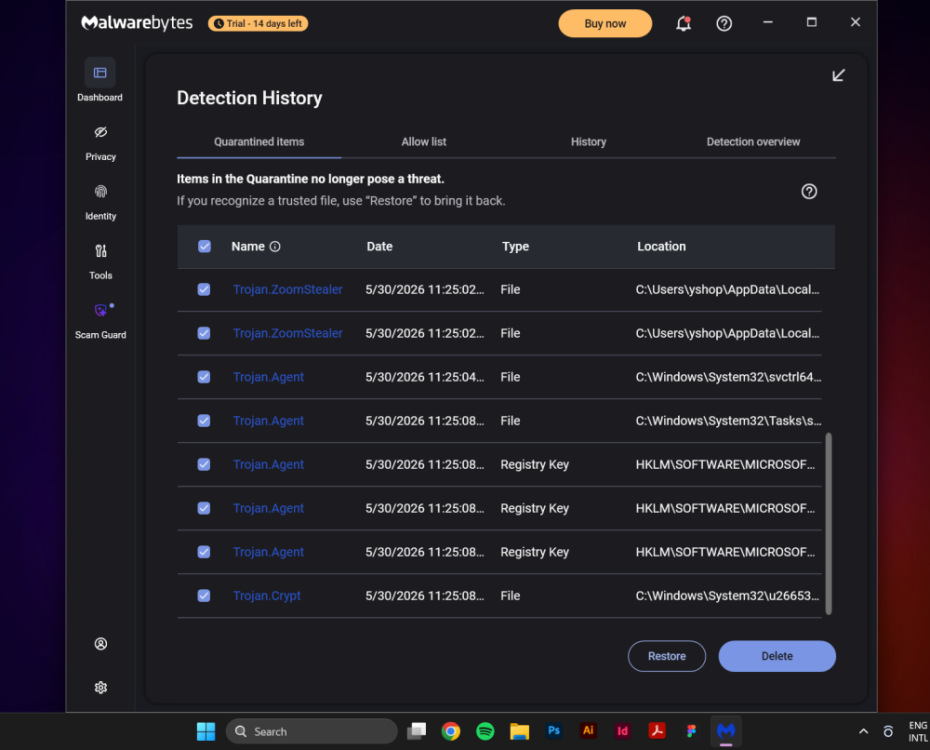Sort by the Date column header
The image size is (930, 750).
[x=380, y=247]
